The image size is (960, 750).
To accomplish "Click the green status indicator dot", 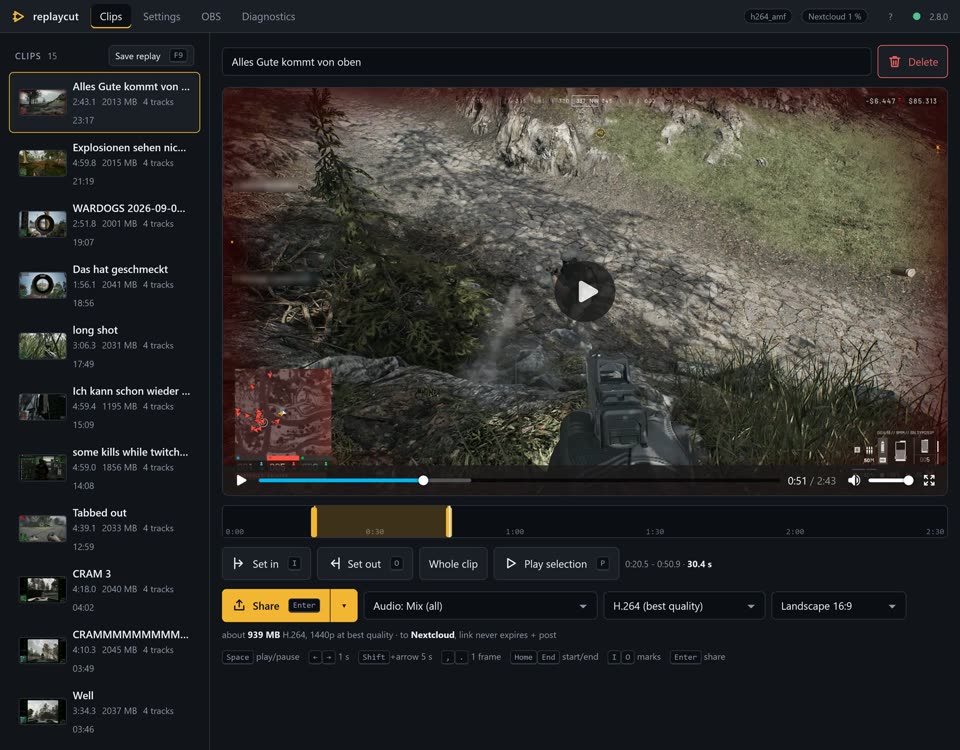I will [x=917, y=17].
